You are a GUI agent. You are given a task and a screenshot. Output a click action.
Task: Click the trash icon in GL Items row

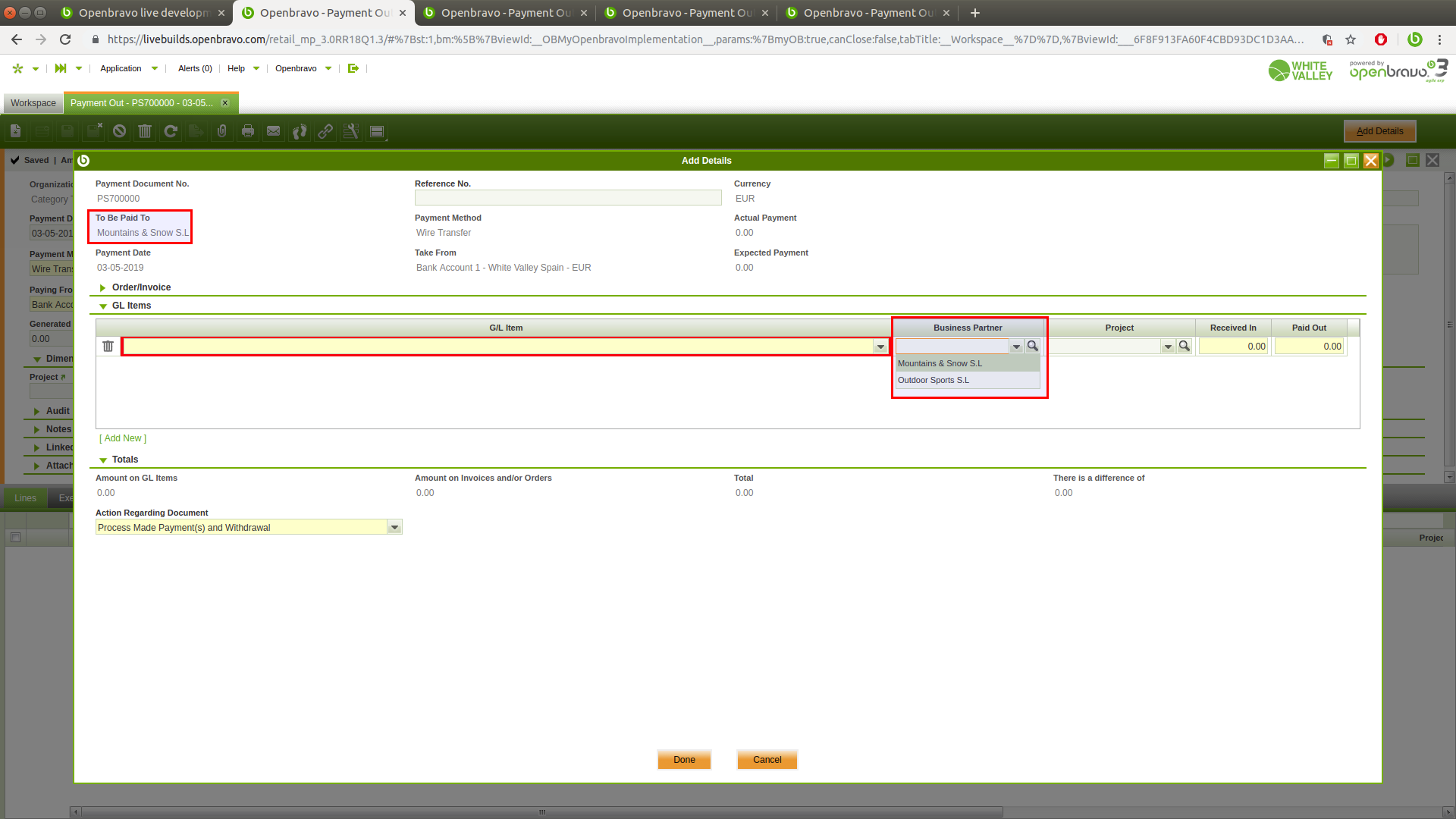(x=108, y=347)
